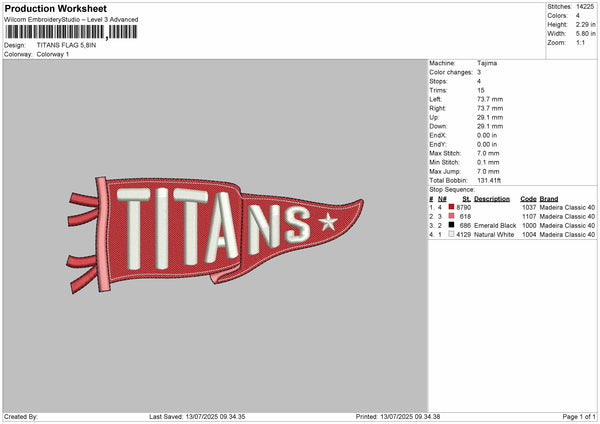
Task: Click the Tajima machine value
Action: (487, 63)
